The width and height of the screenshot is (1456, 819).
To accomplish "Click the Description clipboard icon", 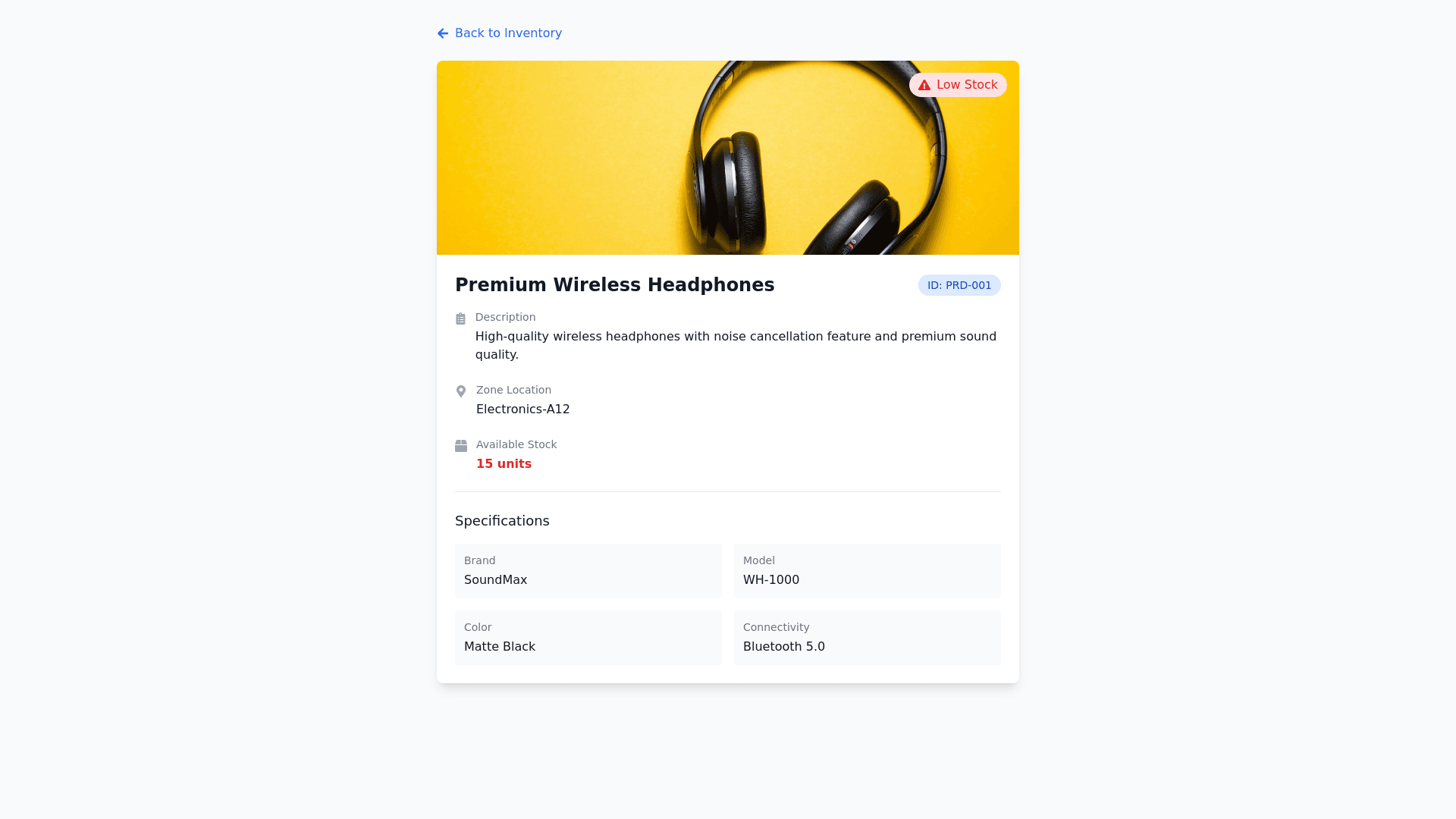I will (x=460, y=318).
